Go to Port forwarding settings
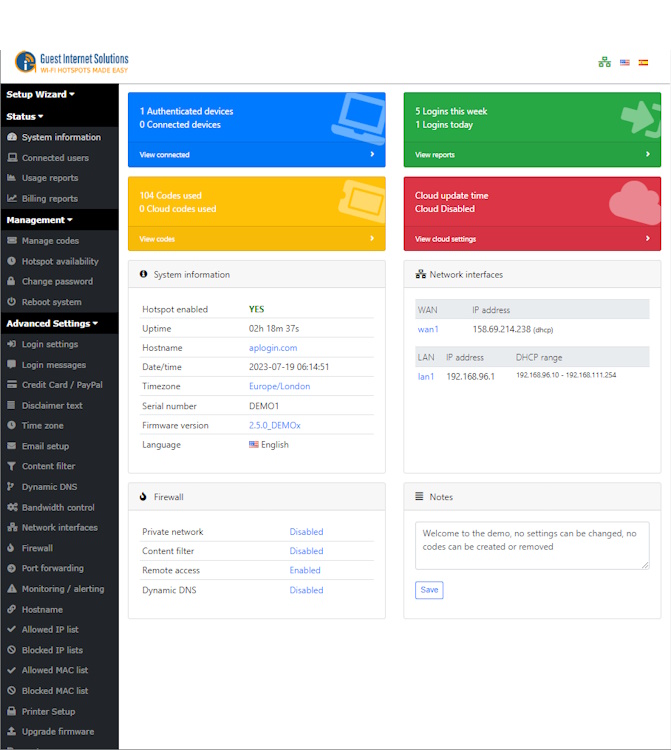This screenshot has height=750, width=671. 54,569
